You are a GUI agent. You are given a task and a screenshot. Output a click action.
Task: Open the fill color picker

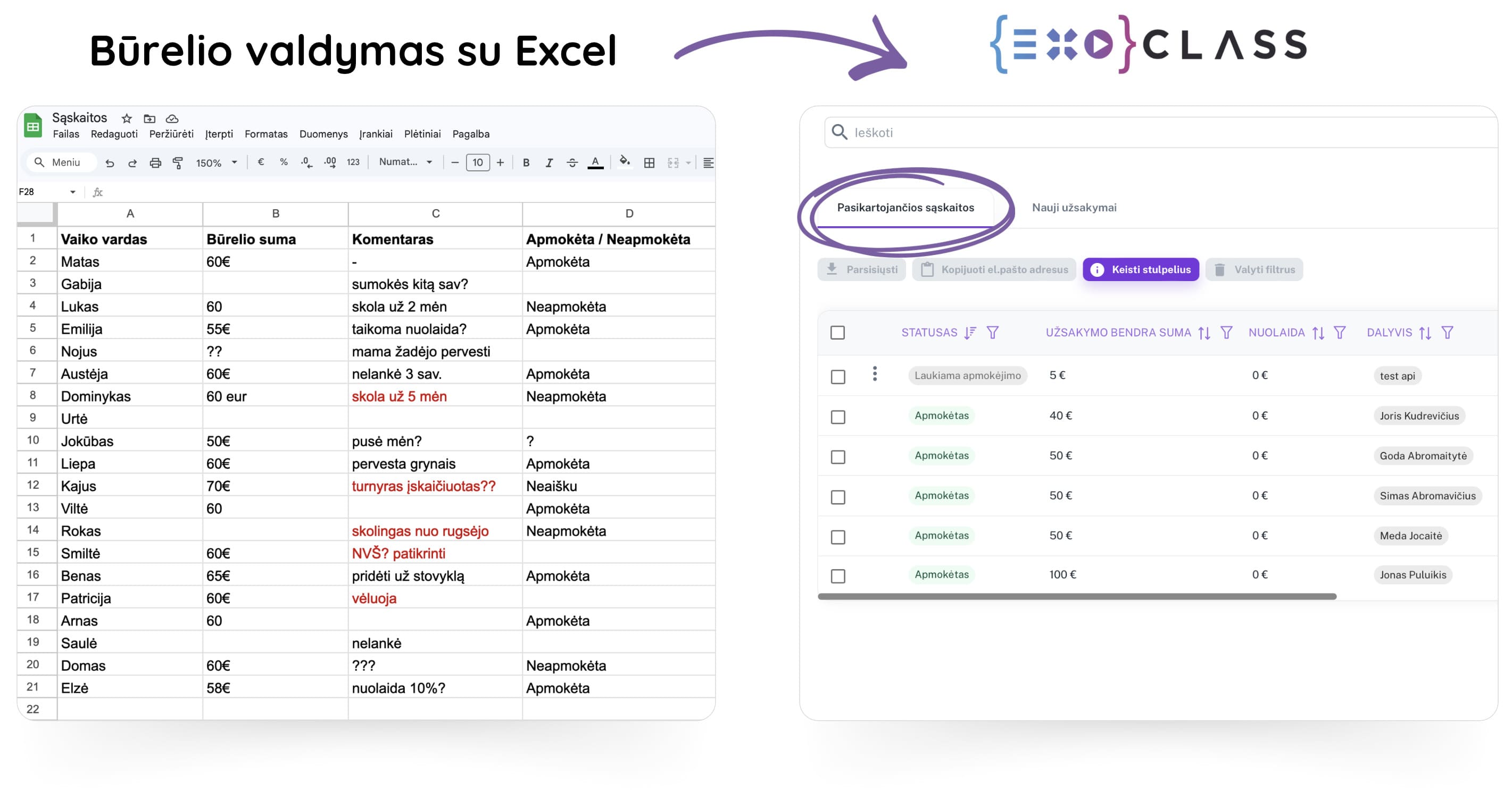625,161
